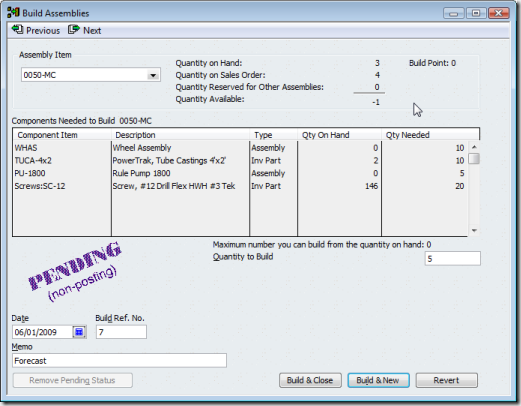Viewport: 521px width, 406px height.
Task: Click the component list scrollbar thumb
Action: 474,159
